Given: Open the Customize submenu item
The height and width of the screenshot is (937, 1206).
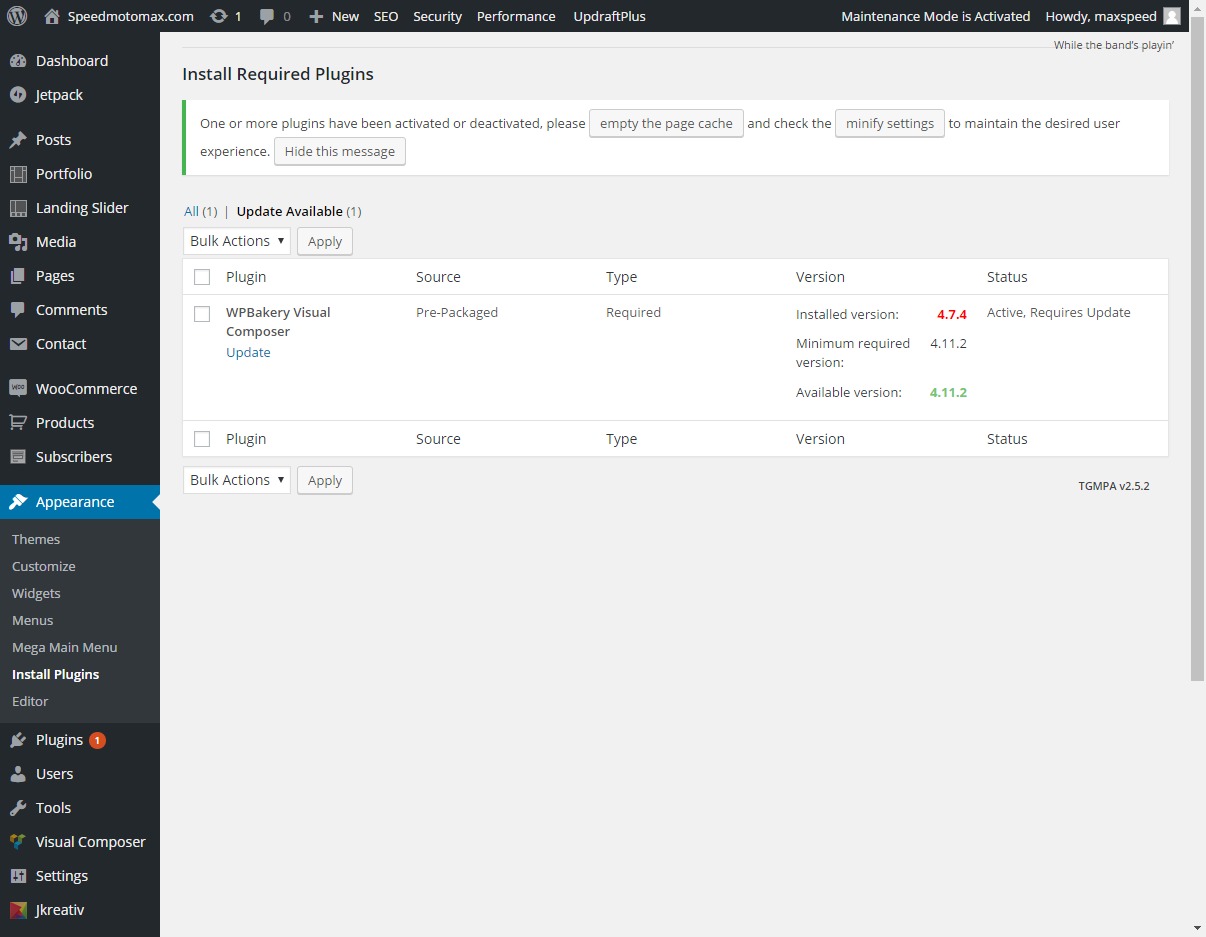Looking at the screenshot, I should pyautogui.click(x=44, y=566).
